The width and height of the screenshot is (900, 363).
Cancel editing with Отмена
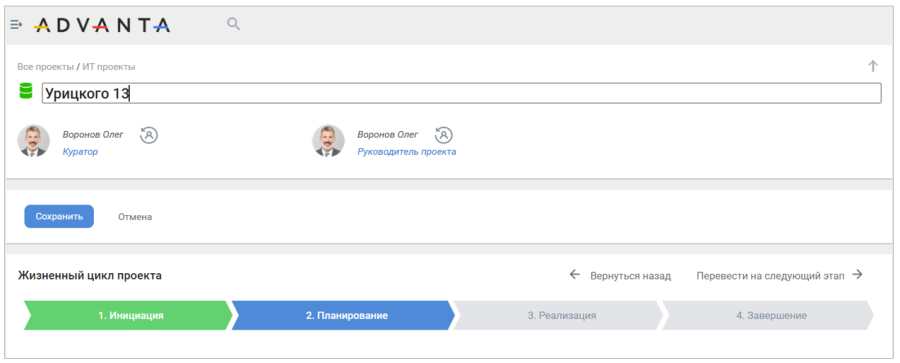[135, 217]
